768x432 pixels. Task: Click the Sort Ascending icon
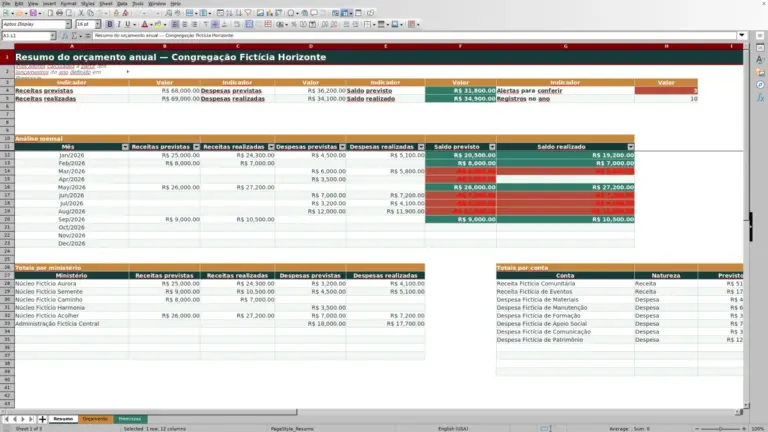point(229,13)
